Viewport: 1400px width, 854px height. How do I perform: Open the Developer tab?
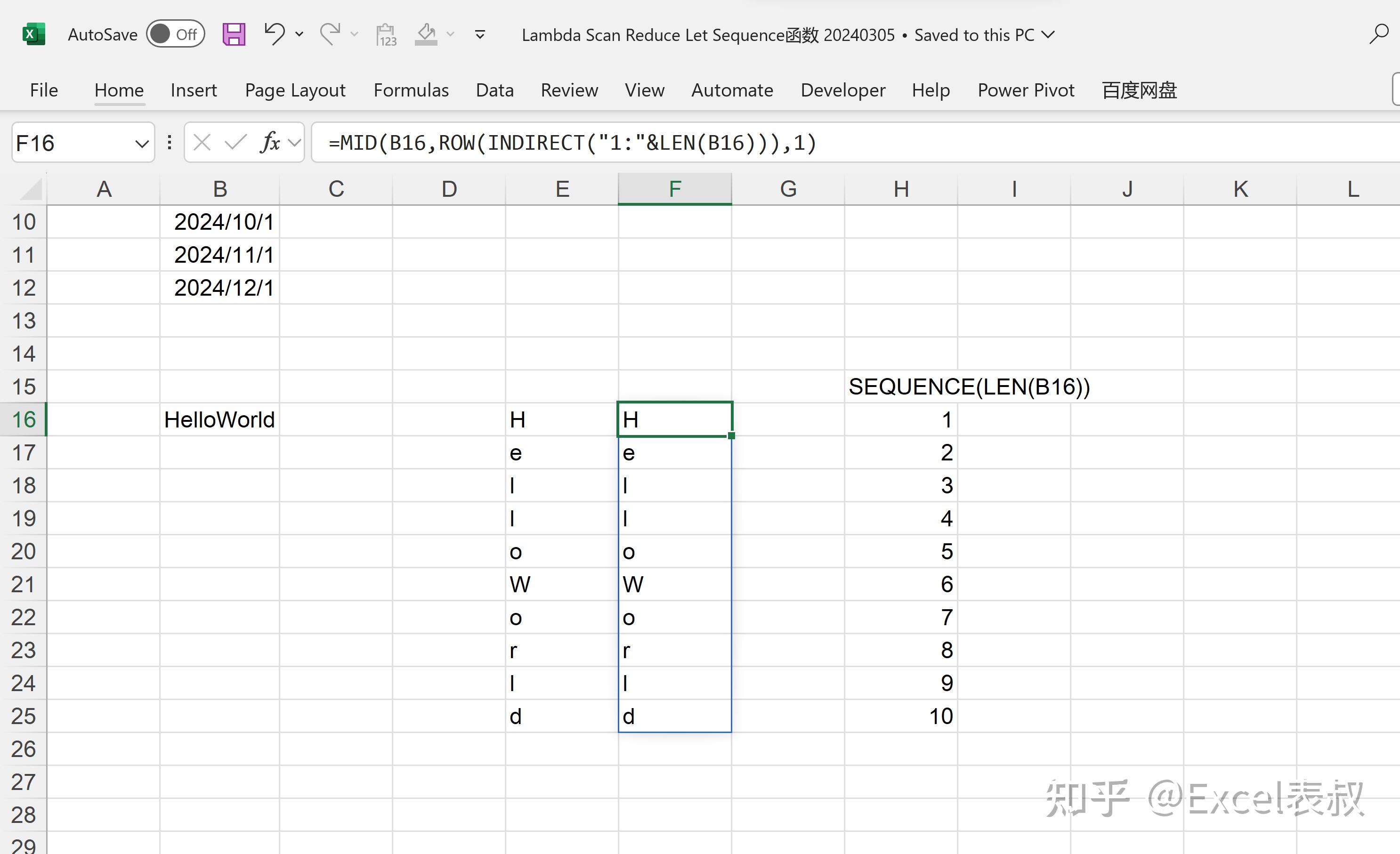[842, 90]
